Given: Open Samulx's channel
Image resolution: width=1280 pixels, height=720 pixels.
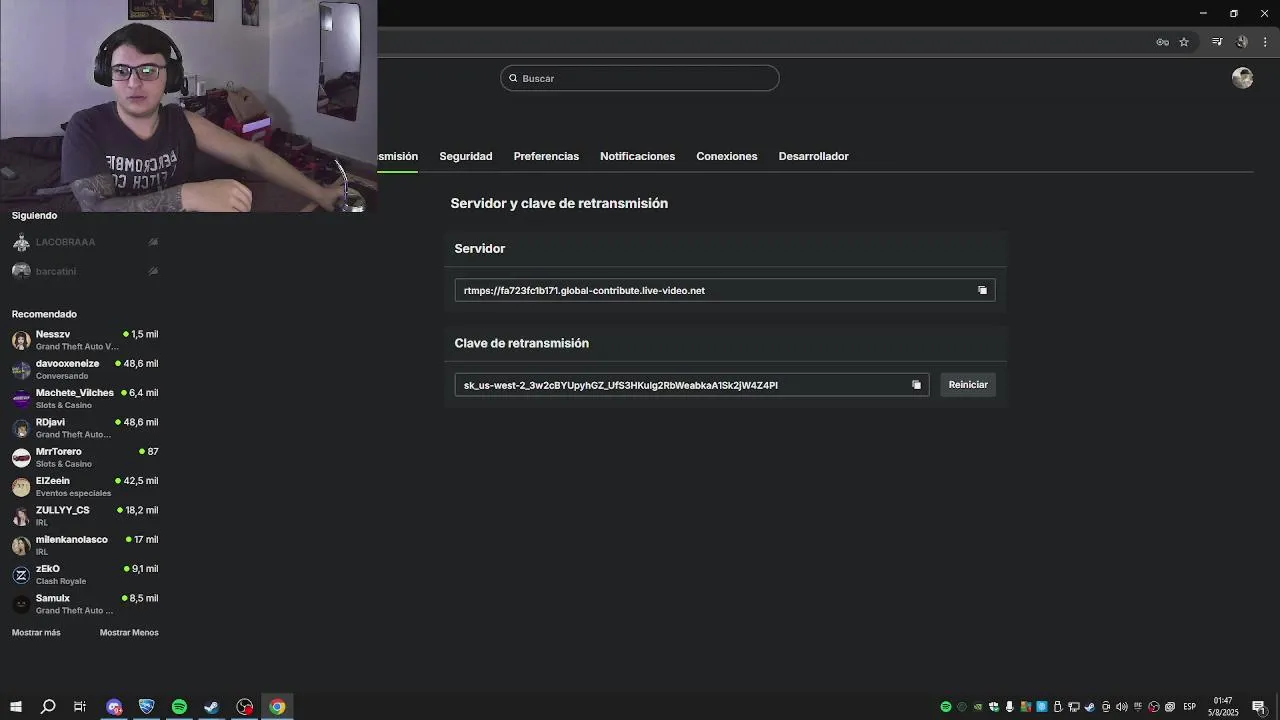Looking at the screenshot, I should (85, 604).
